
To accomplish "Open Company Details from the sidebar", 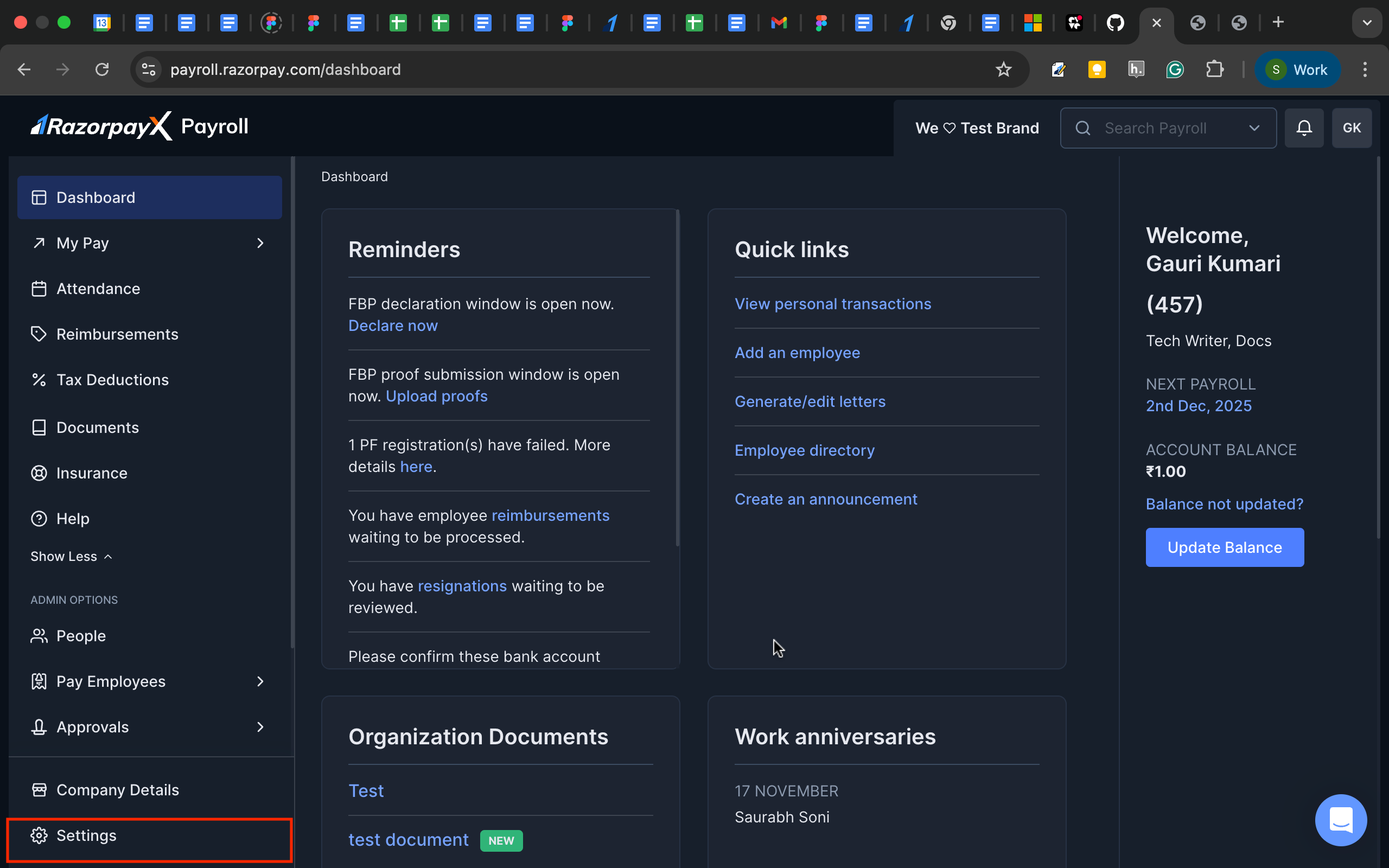I will pyautogui.click(x=149, y=790).
